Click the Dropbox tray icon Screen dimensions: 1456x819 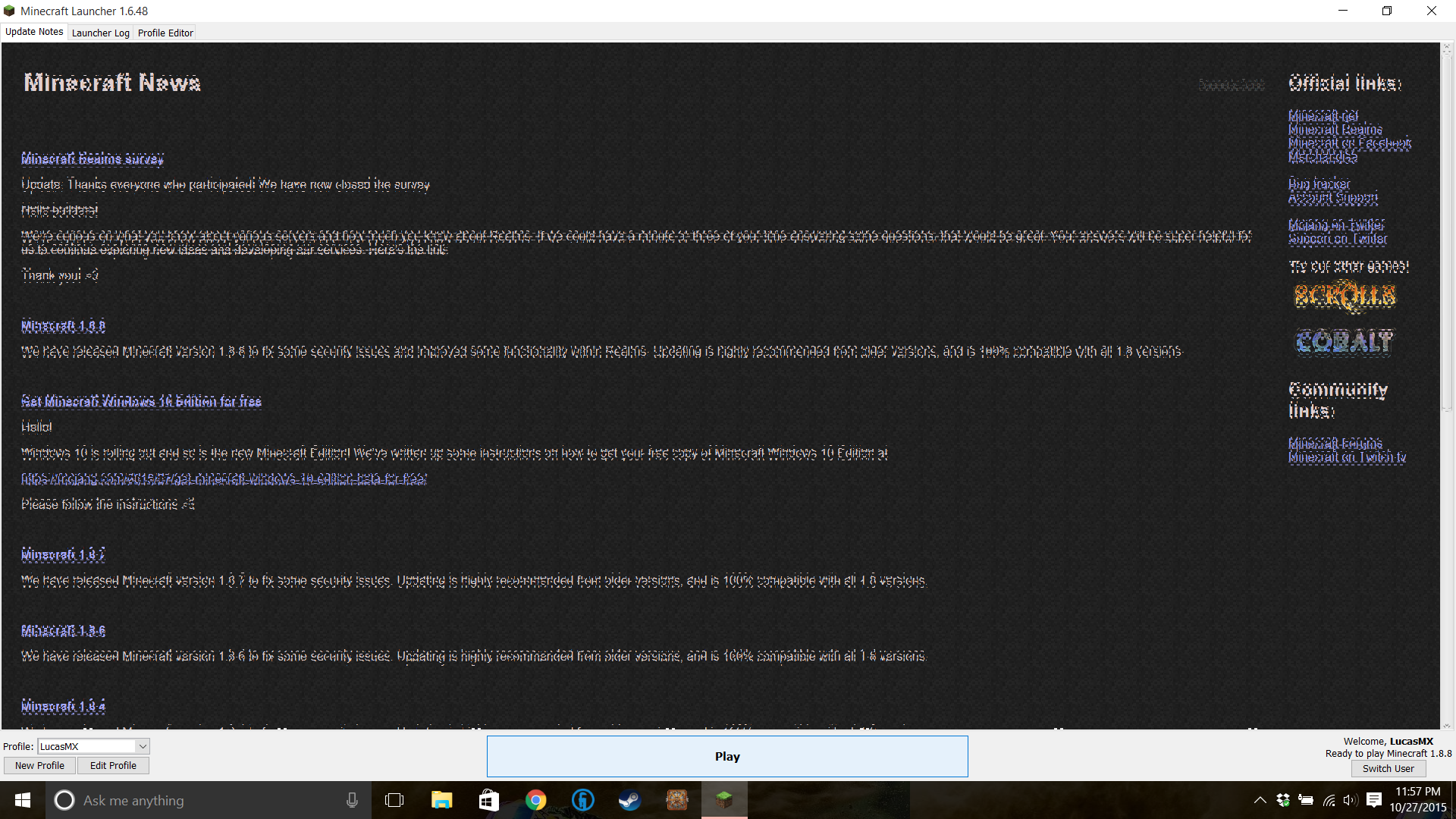(x=1283, y=800)
